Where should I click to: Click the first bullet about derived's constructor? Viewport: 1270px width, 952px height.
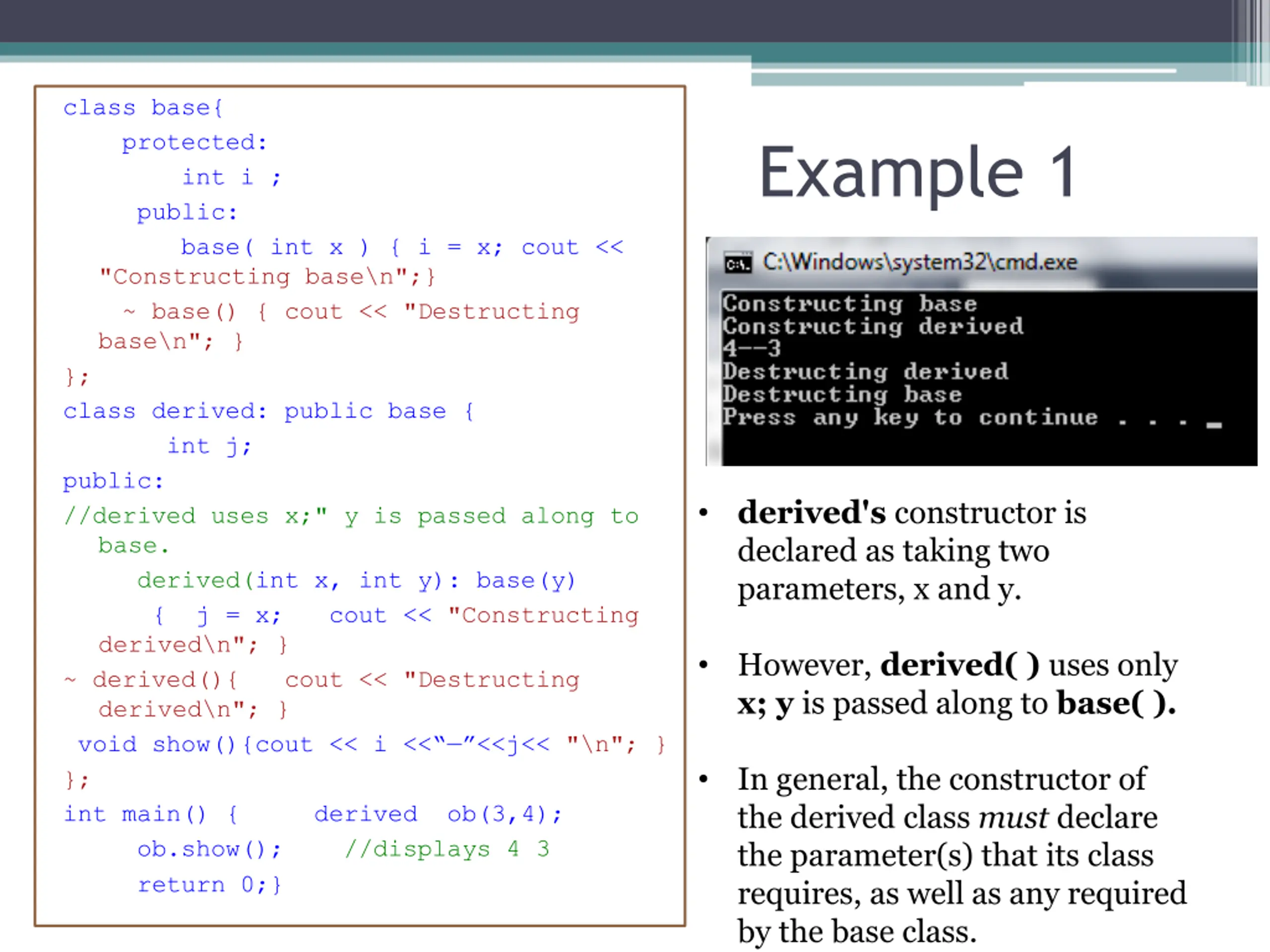911,550
